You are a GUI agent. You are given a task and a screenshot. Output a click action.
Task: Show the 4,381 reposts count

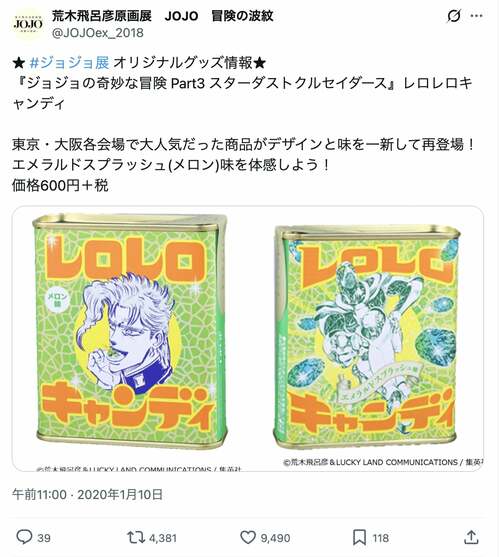[x=163, y=538]
